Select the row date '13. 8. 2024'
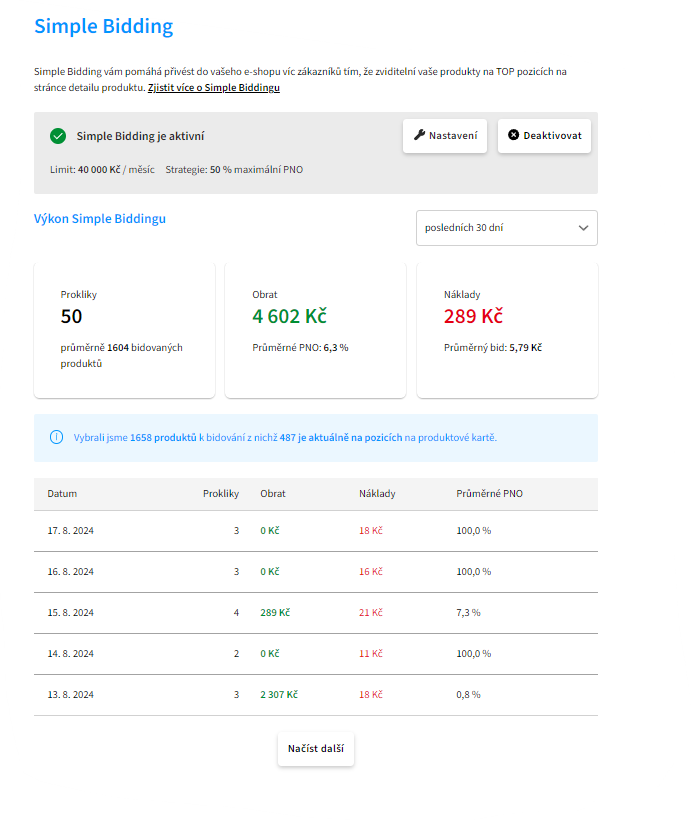Viewport: 691px width, 820px height. (x=71, y=695)
